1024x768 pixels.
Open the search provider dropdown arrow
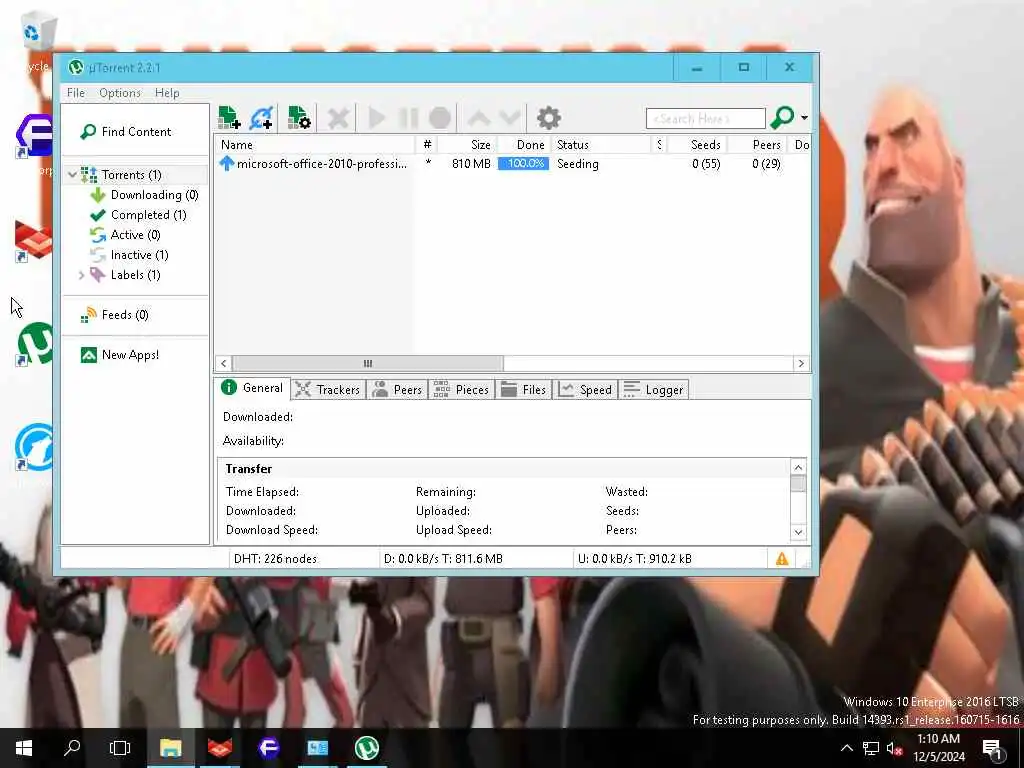click(x=805, y=118)
